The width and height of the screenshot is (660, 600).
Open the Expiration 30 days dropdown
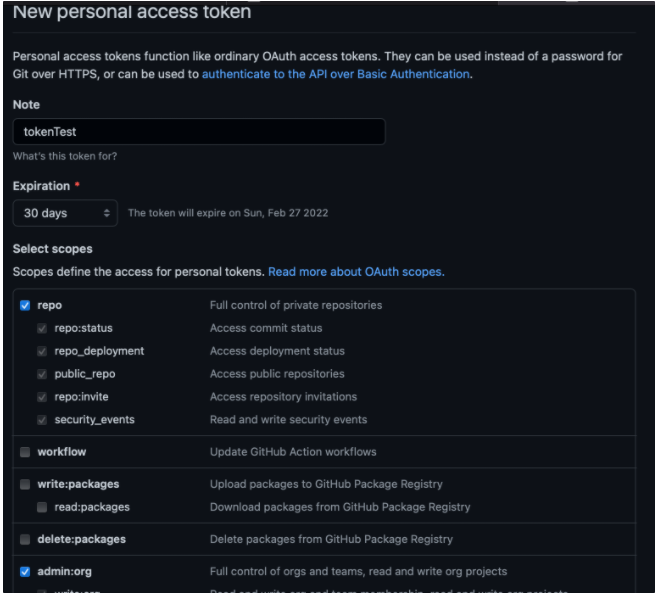pyautogui.click(x=66, y=213)
